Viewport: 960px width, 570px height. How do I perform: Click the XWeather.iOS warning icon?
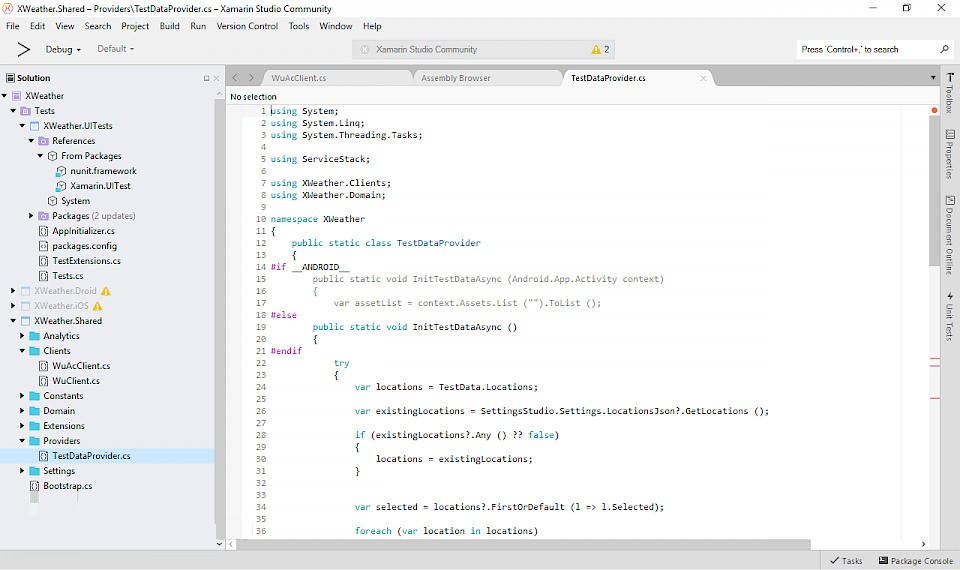coord(97,306)
